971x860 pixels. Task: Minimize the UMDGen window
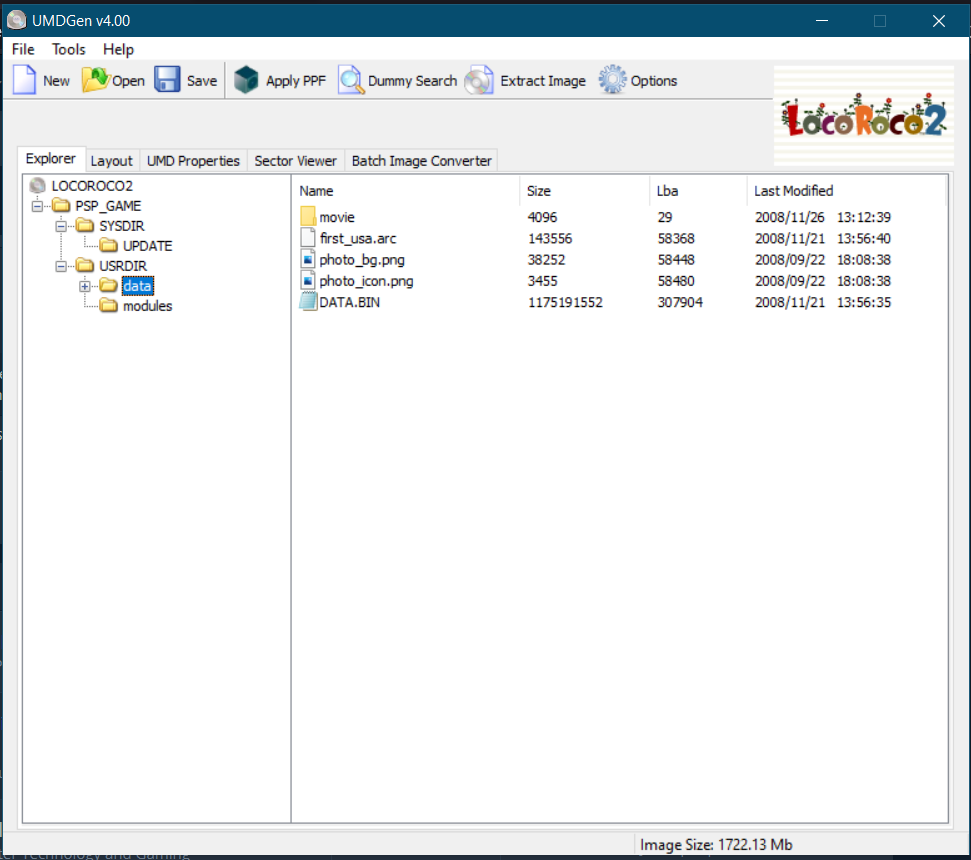point(822,21)
